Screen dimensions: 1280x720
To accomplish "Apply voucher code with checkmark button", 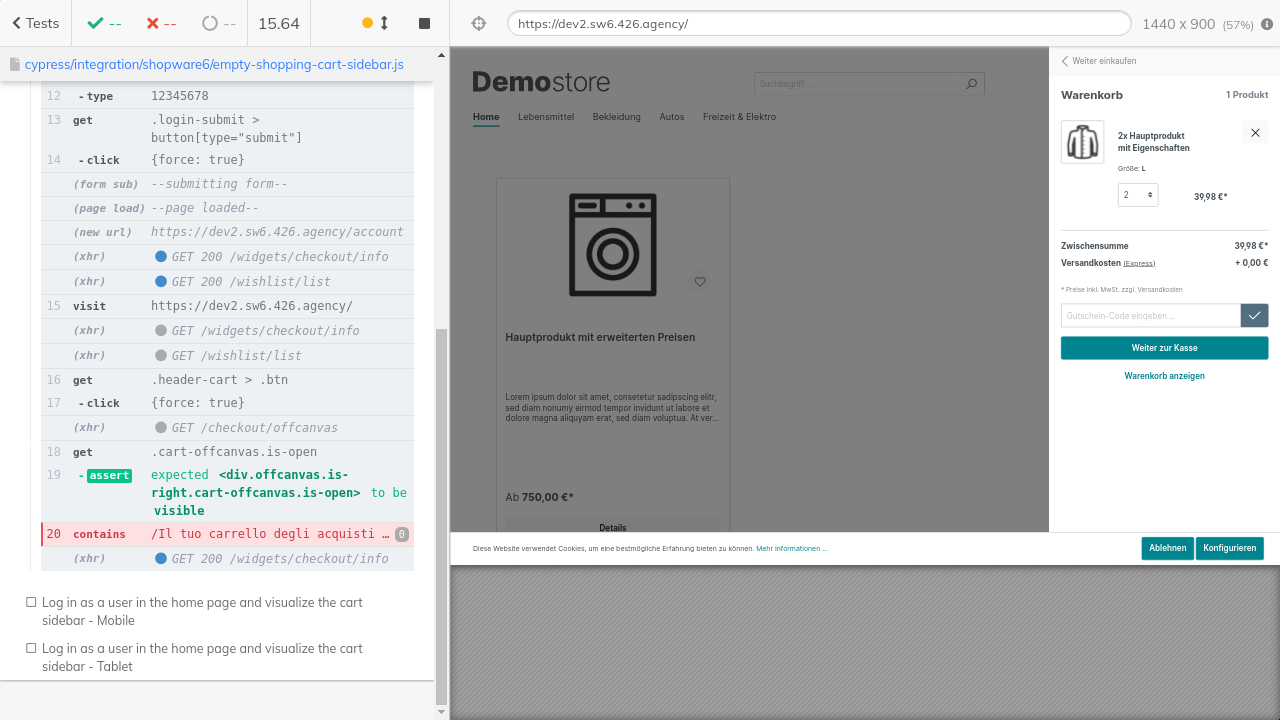I will tap(1254, 316).
